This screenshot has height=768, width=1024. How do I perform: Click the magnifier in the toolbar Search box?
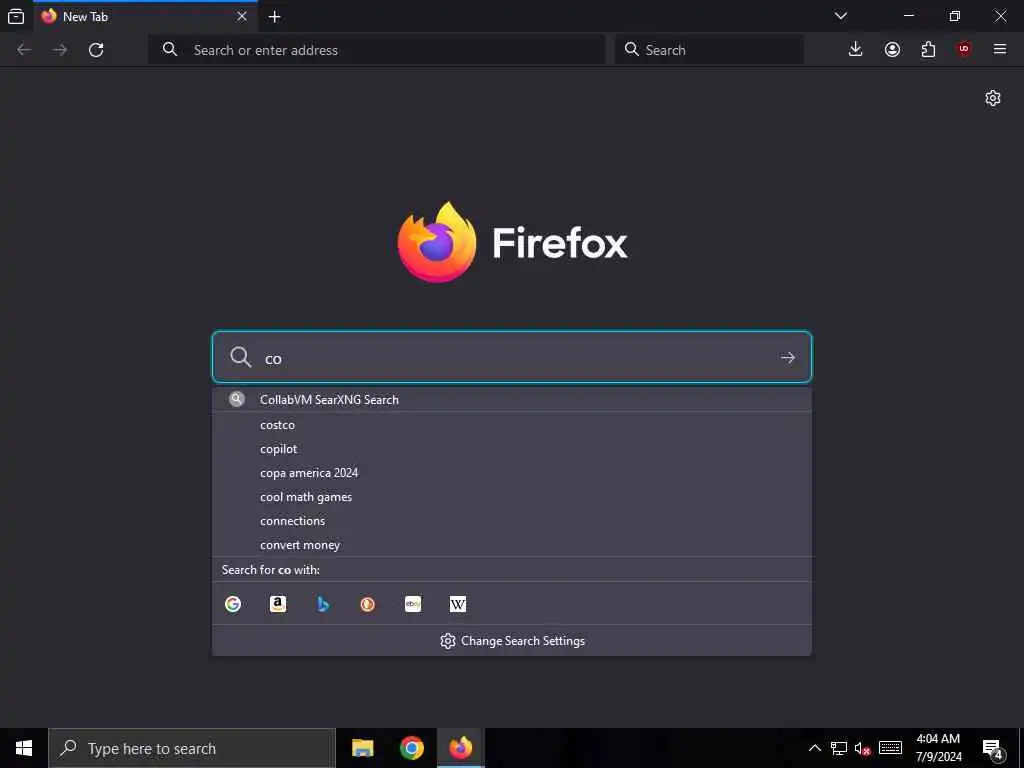tap(632, 49)
